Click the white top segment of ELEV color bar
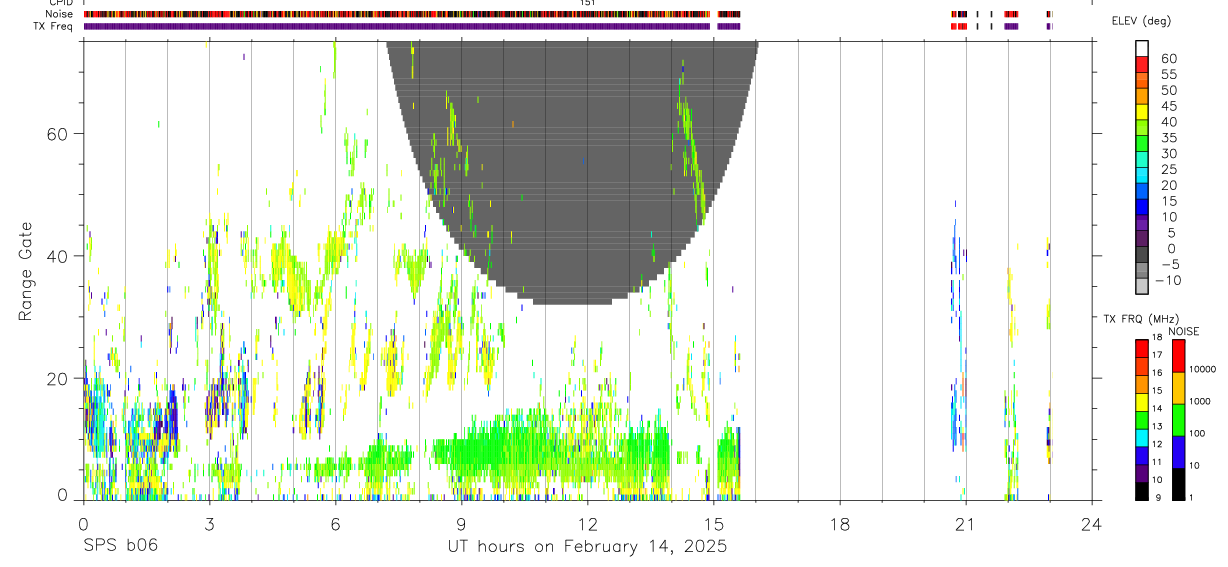Screen dimensions: 1228x567 pos(1142,48)
